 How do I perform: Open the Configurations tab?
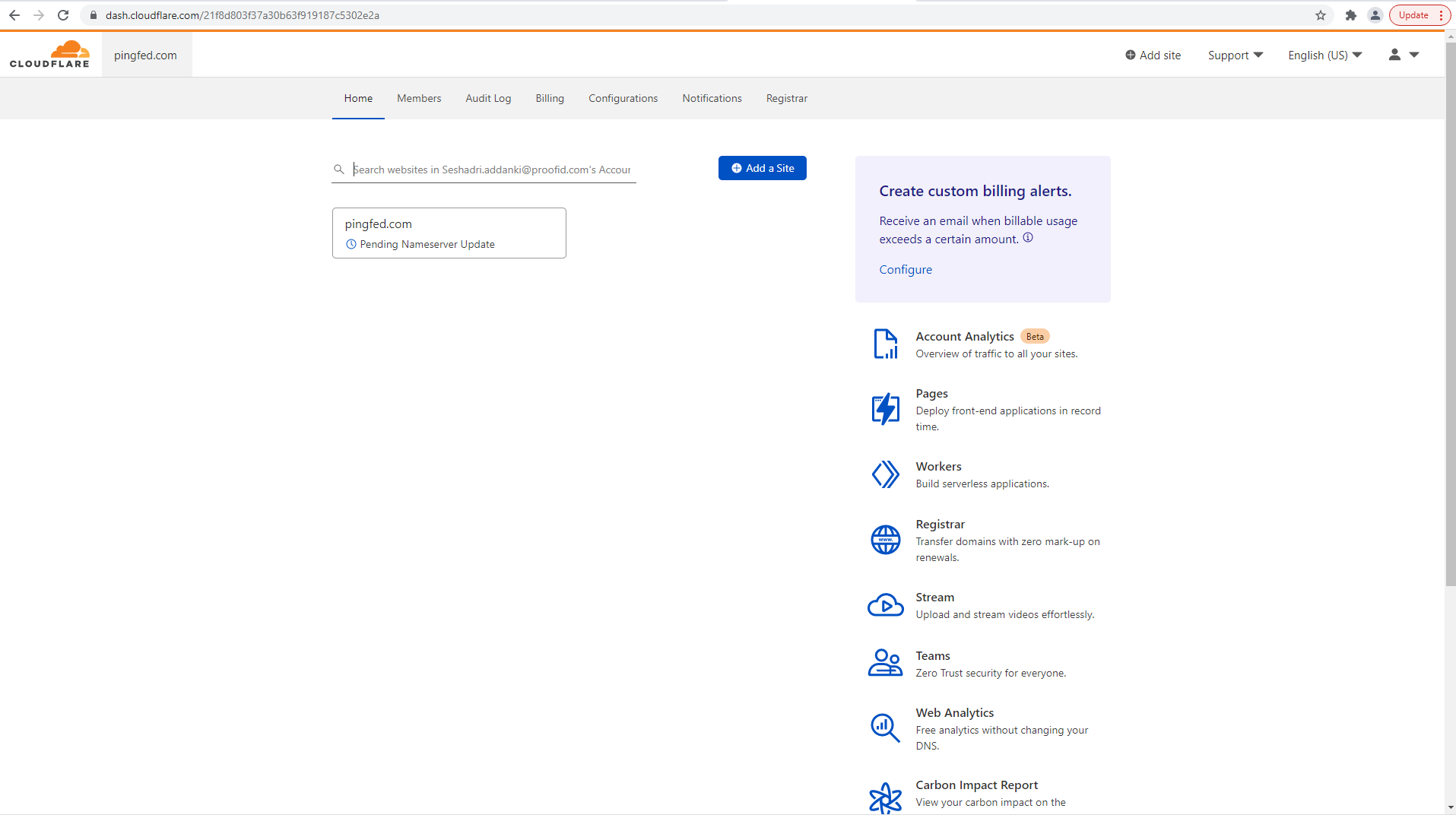point(623,98)
